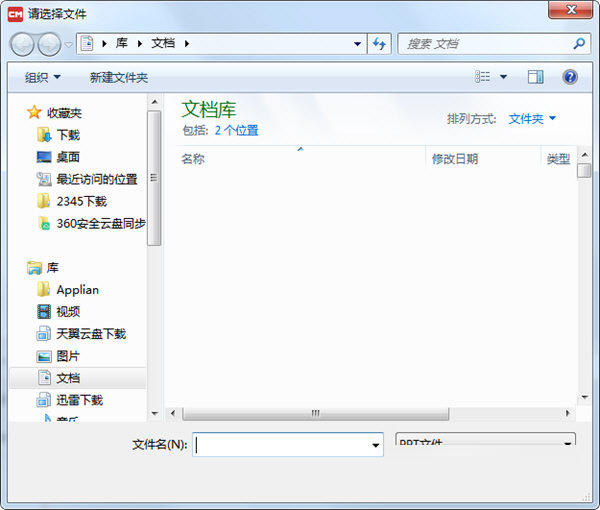600x510 pixels.
Task: Click the change view icon
Action: coord(483,77)
